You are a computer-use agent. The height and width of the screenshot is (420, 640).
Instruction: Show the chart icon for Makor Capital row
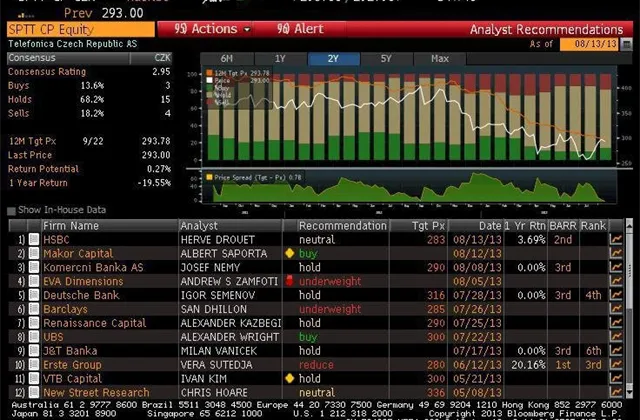(616, 253)
